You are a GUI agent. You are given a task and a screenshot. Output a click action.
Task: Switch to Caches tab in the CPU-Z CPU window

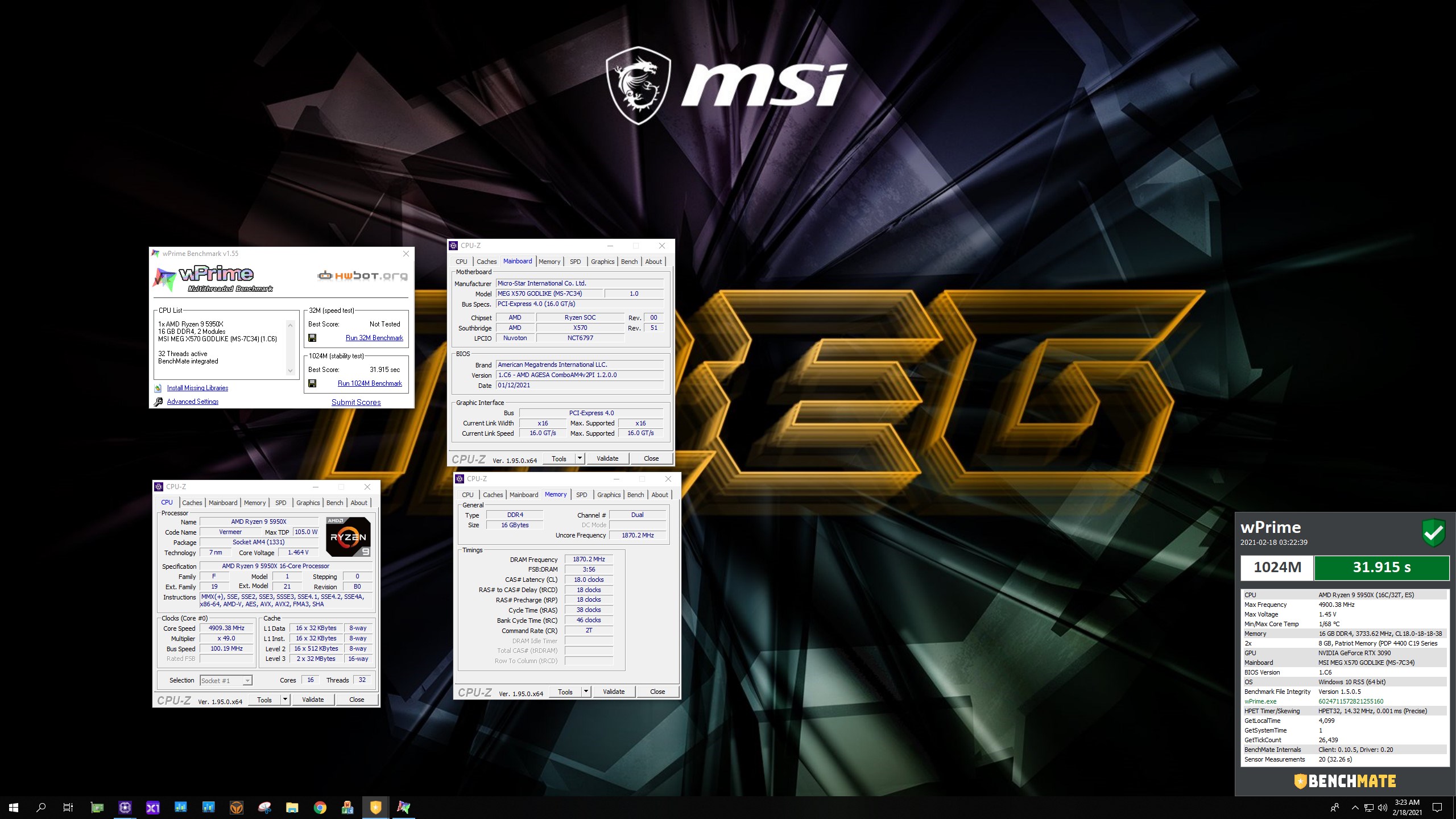(192, 503)
